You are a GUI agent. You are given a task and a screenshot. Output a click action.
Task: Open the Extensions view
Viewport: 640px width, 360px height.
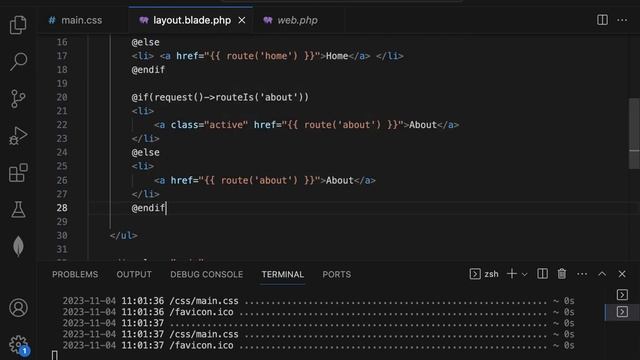pyautogui.click(x=18, y=173)
